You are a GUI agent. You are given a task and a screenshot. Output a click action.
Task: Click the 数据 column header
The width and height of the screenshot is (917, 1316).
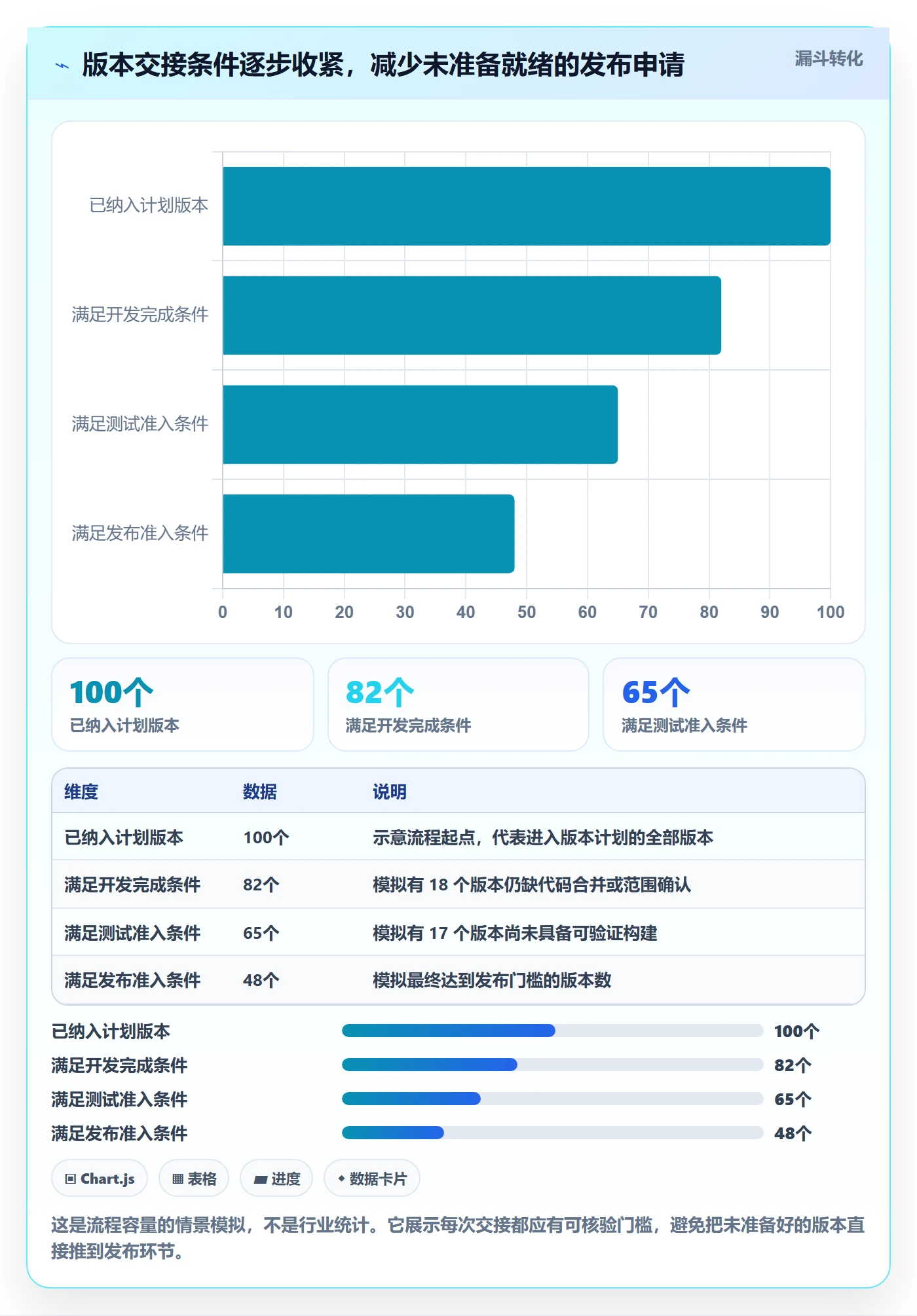pos(260,792)
